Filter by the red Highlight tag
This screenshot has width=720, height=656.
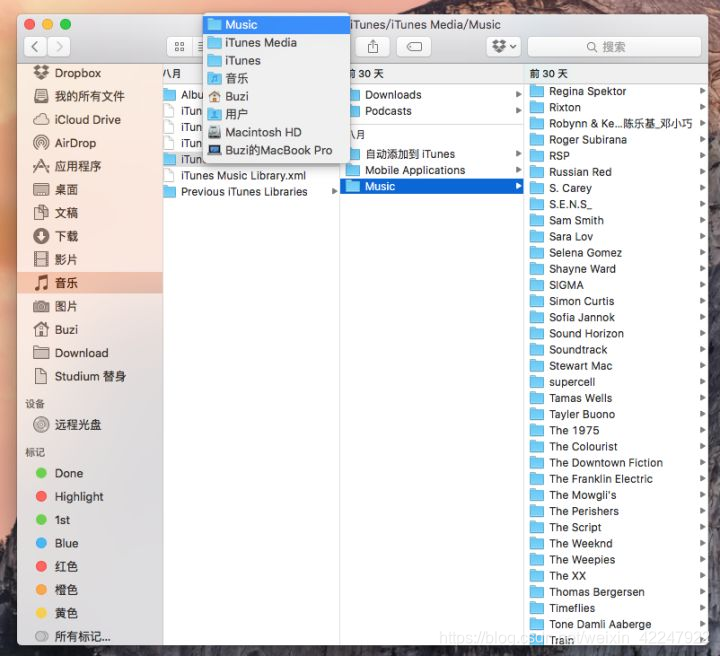point(90,496)
